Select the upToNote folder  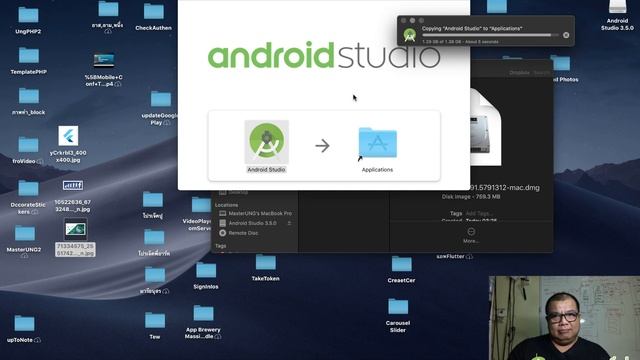(24, 329)
